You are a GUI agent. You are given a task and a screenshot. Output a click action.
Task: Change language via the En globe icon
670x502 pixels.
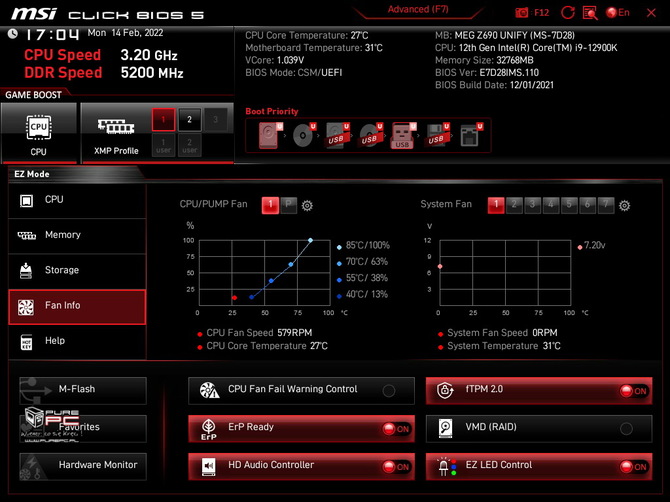pos(618,12)
